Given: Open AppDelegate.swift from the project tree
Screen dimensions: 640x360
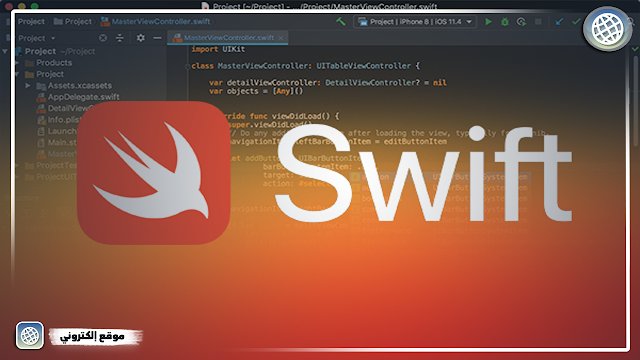Looking at the screenshot, I should click(x=78, y=97).
